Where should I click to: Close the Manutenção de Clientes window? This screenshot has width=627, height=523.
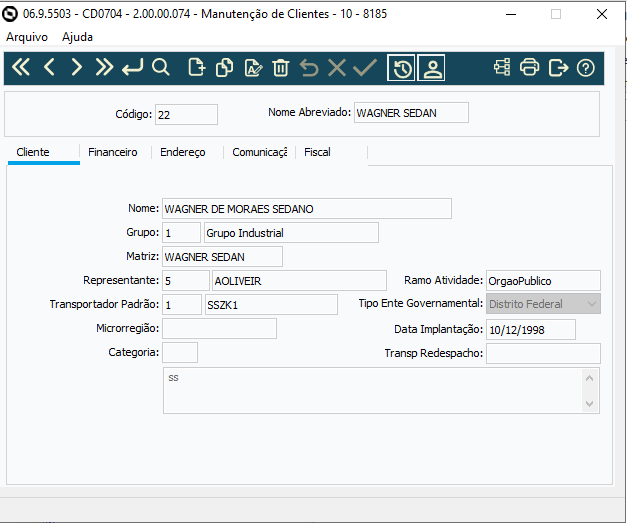(602, 14)
